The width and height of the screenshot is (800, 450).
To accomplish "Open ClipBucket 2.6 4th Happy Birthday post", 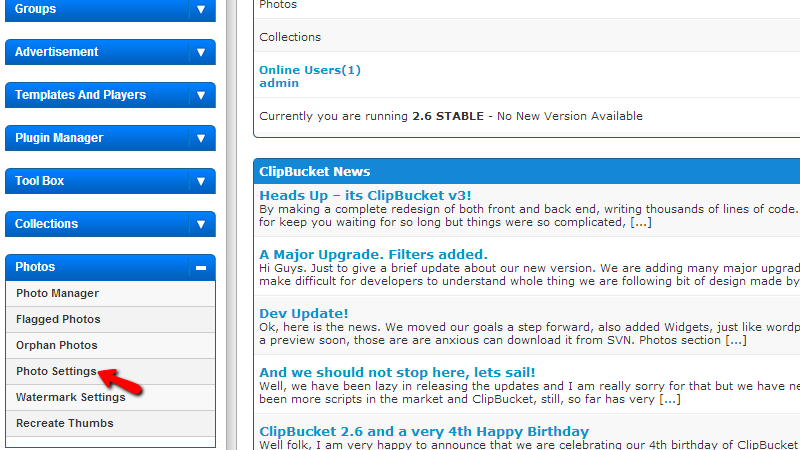I will [x=423, y=432].
